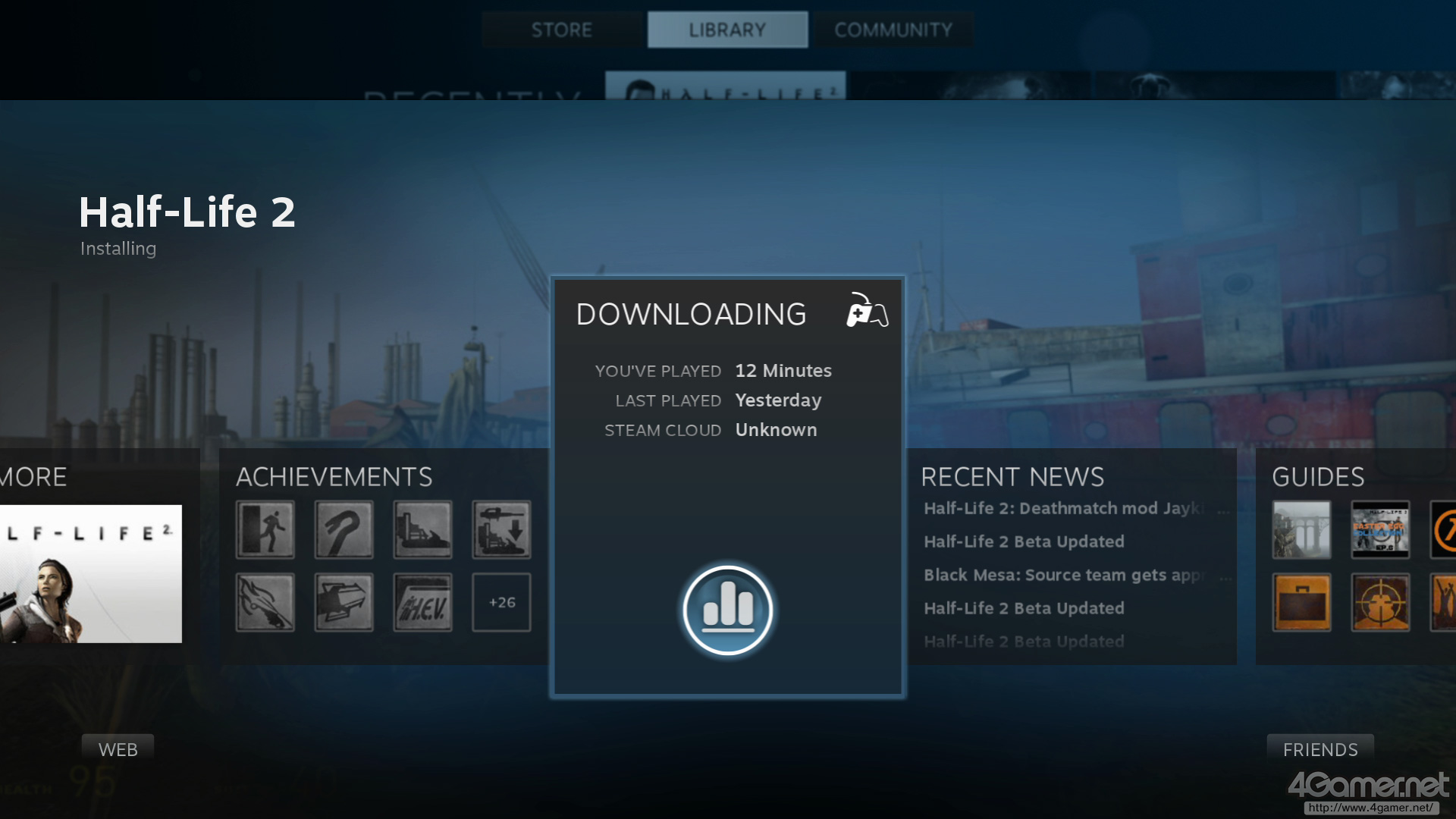Click the game controller icon beside DOWNLOADING
Screen dimensions: 1456x819
point(867,311)
